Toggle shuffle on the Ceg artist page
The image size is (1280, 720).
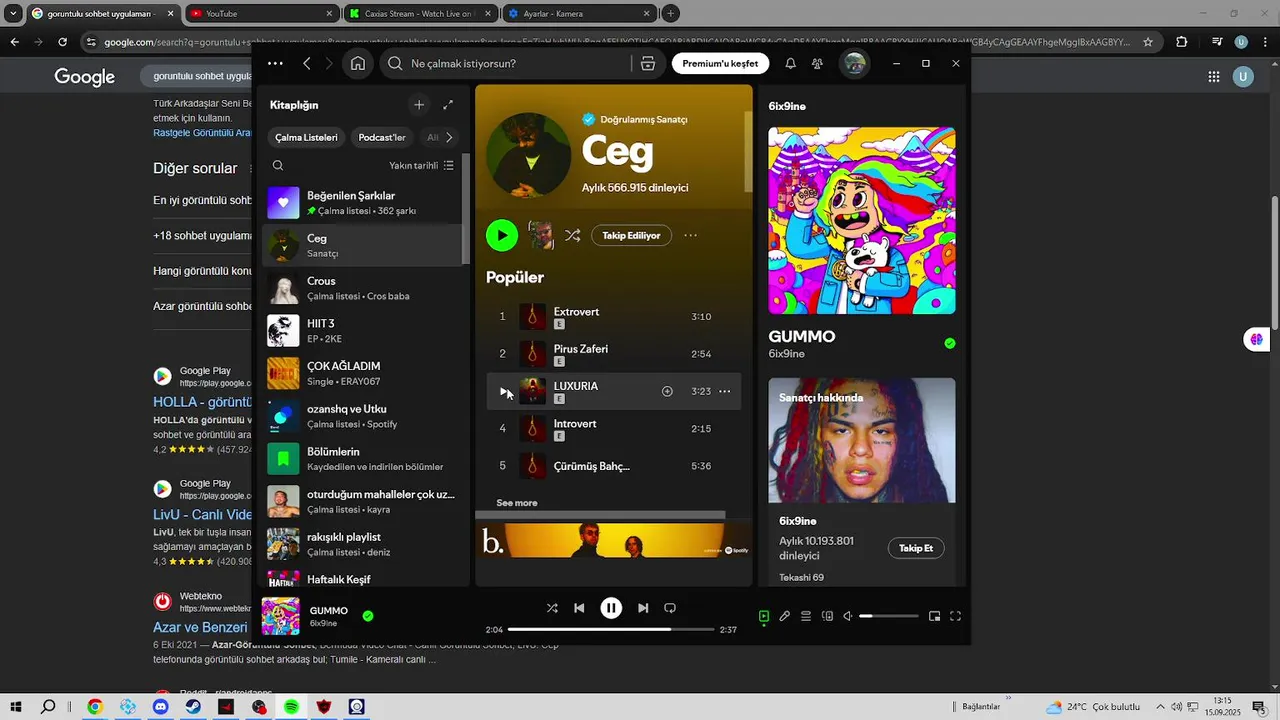click(572, 236)
